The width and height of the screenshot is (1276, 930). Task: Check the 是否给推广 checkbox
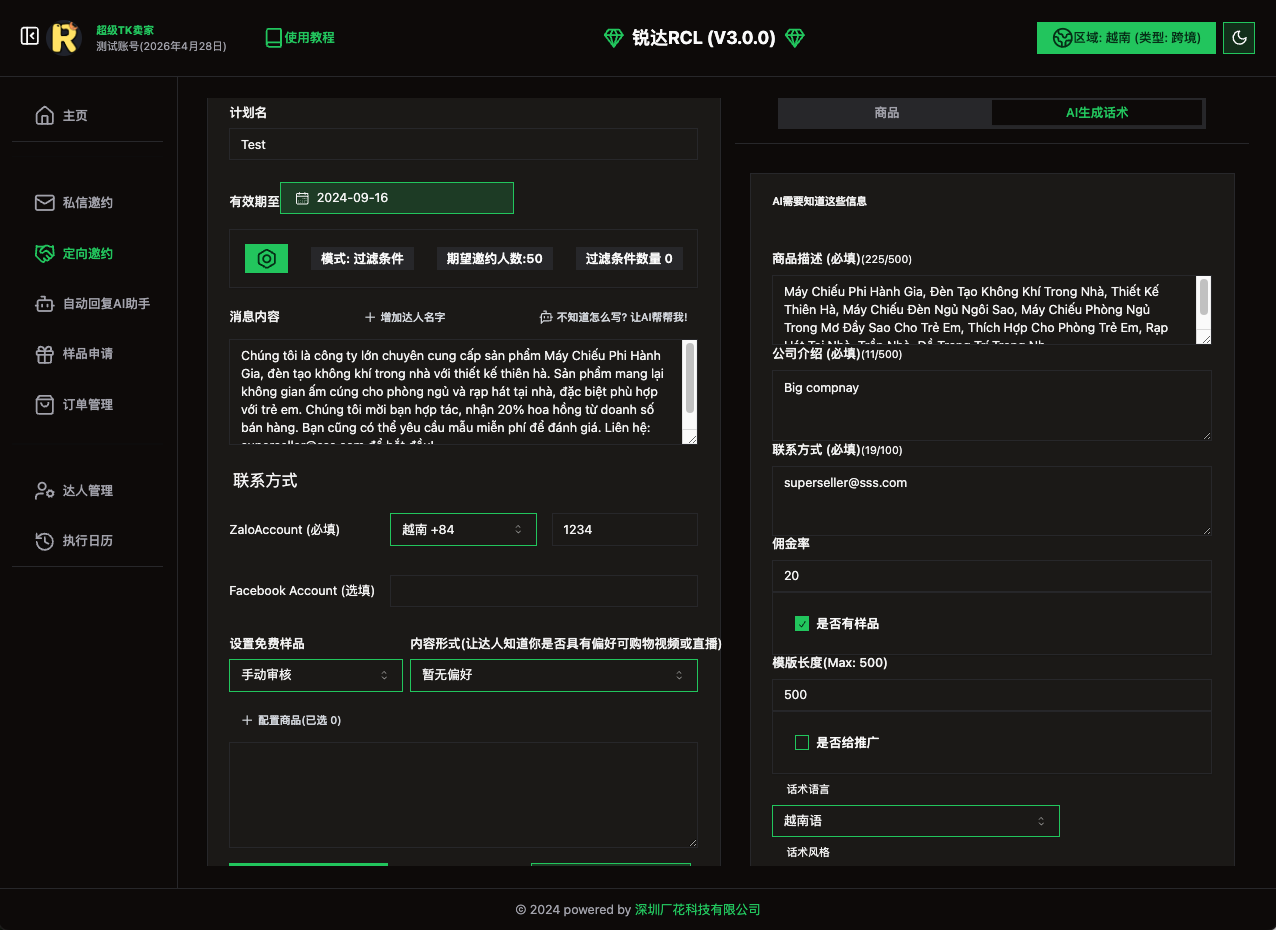click(802, 742)
